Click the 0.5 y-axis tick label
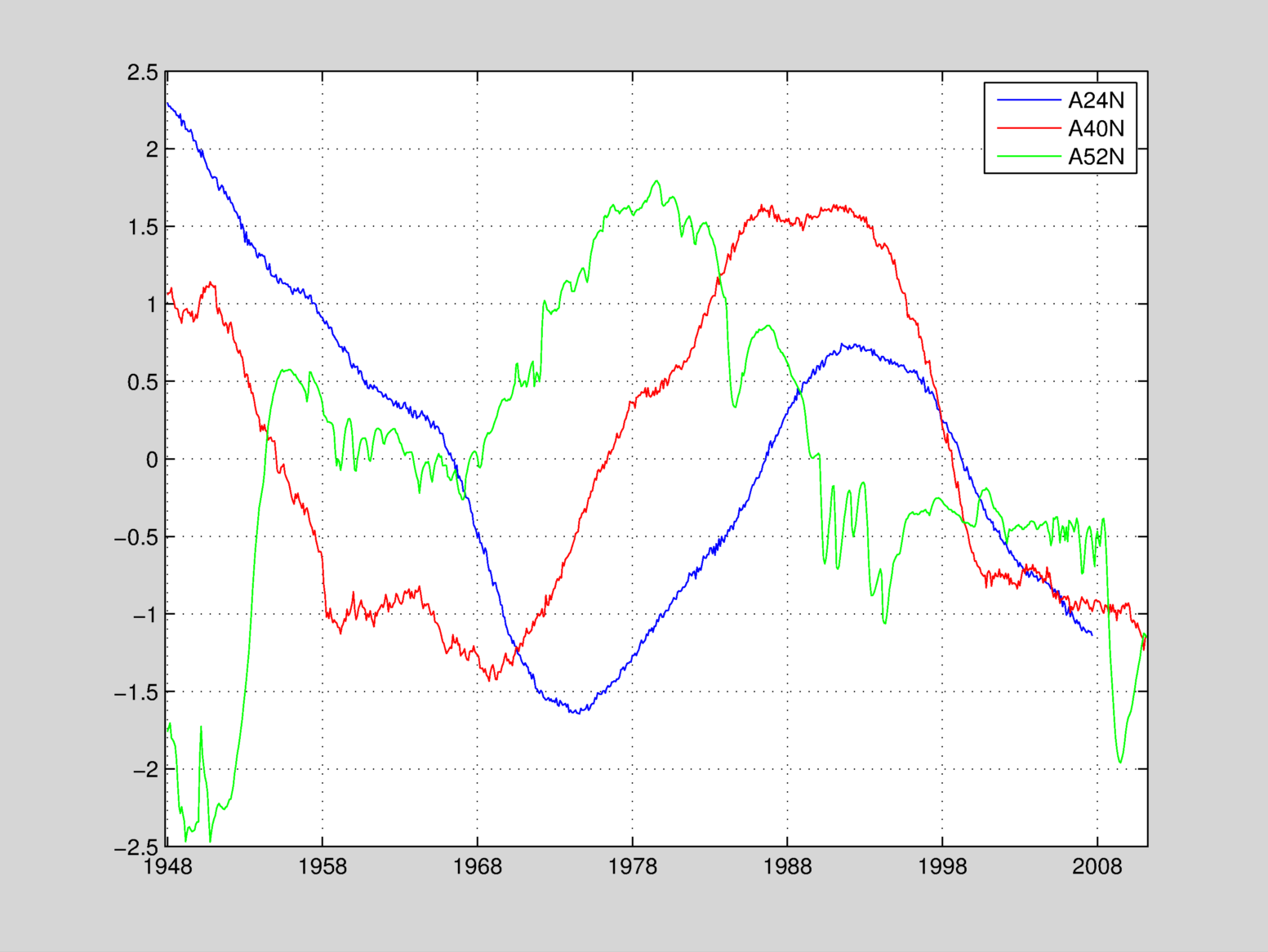Screen dimensions: 1268x952 (x=143, y=382)
